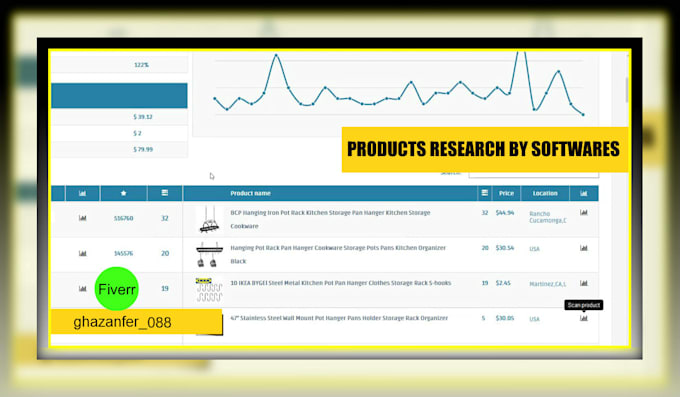Click the blue highlighted bar in left panel
Viewport: 680px width, 397px height.
(119, 95)
